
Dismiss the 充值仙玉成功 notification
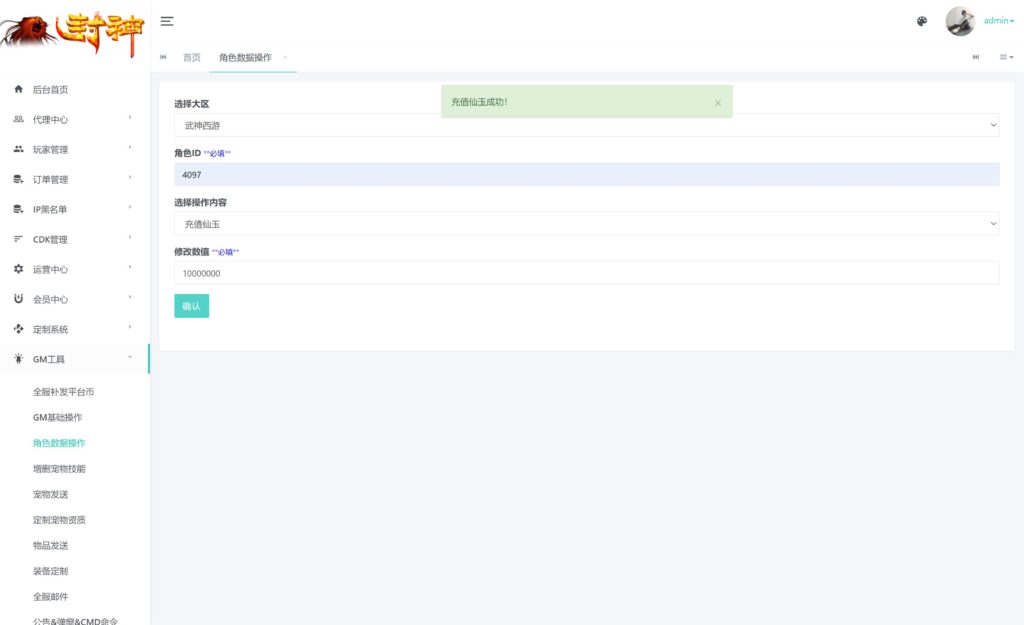click(718, 103)
